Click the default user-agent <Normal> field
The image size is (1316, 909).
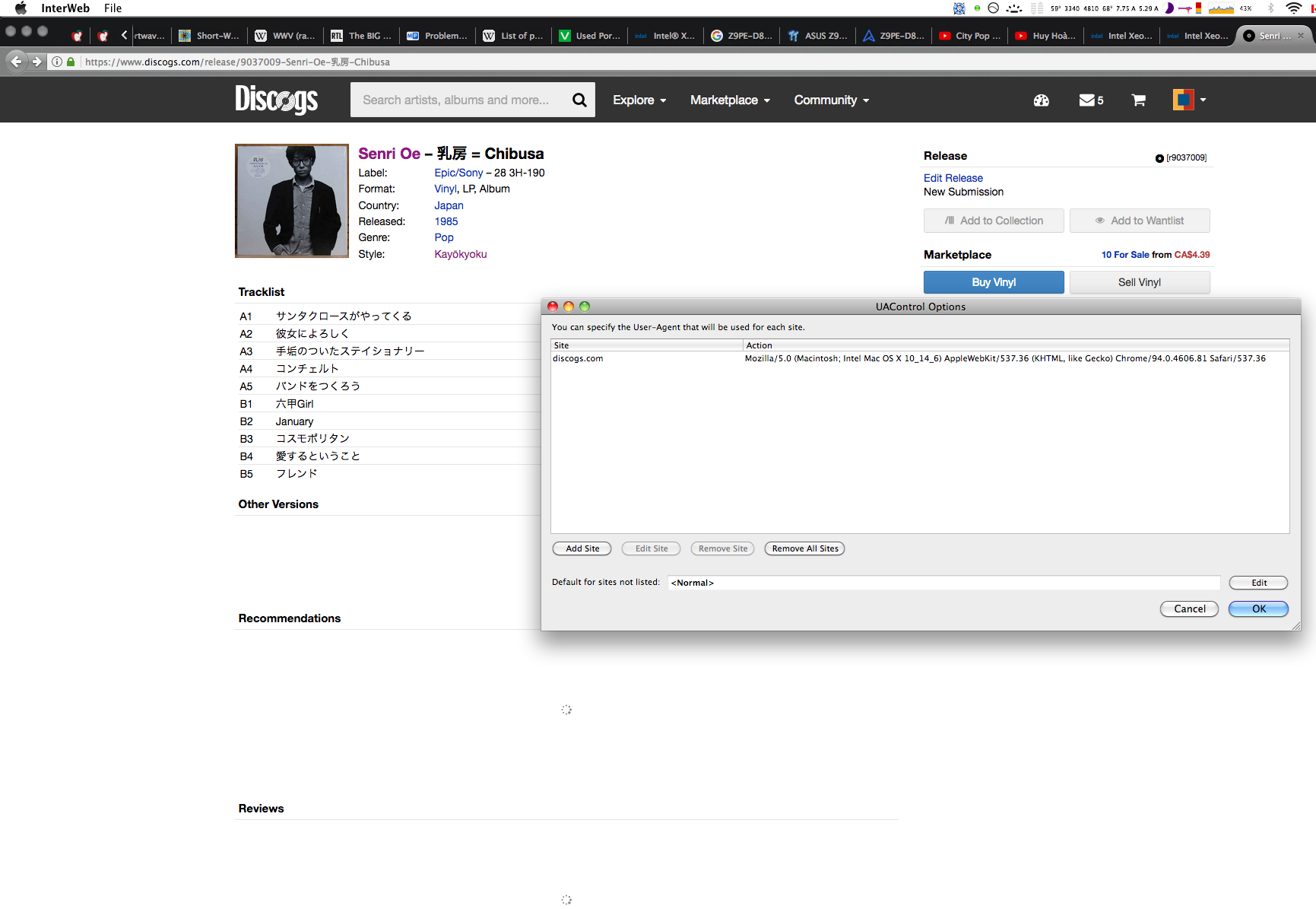coord(943,583)
